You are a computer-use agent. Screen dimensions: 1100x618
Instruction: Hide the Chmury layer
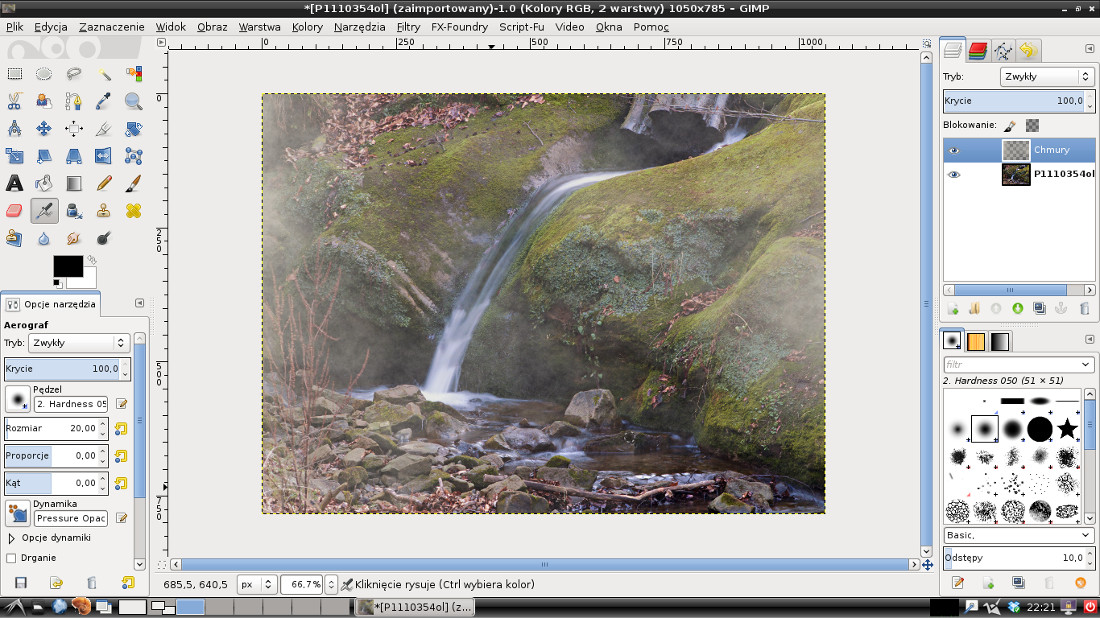click(954, 150)
